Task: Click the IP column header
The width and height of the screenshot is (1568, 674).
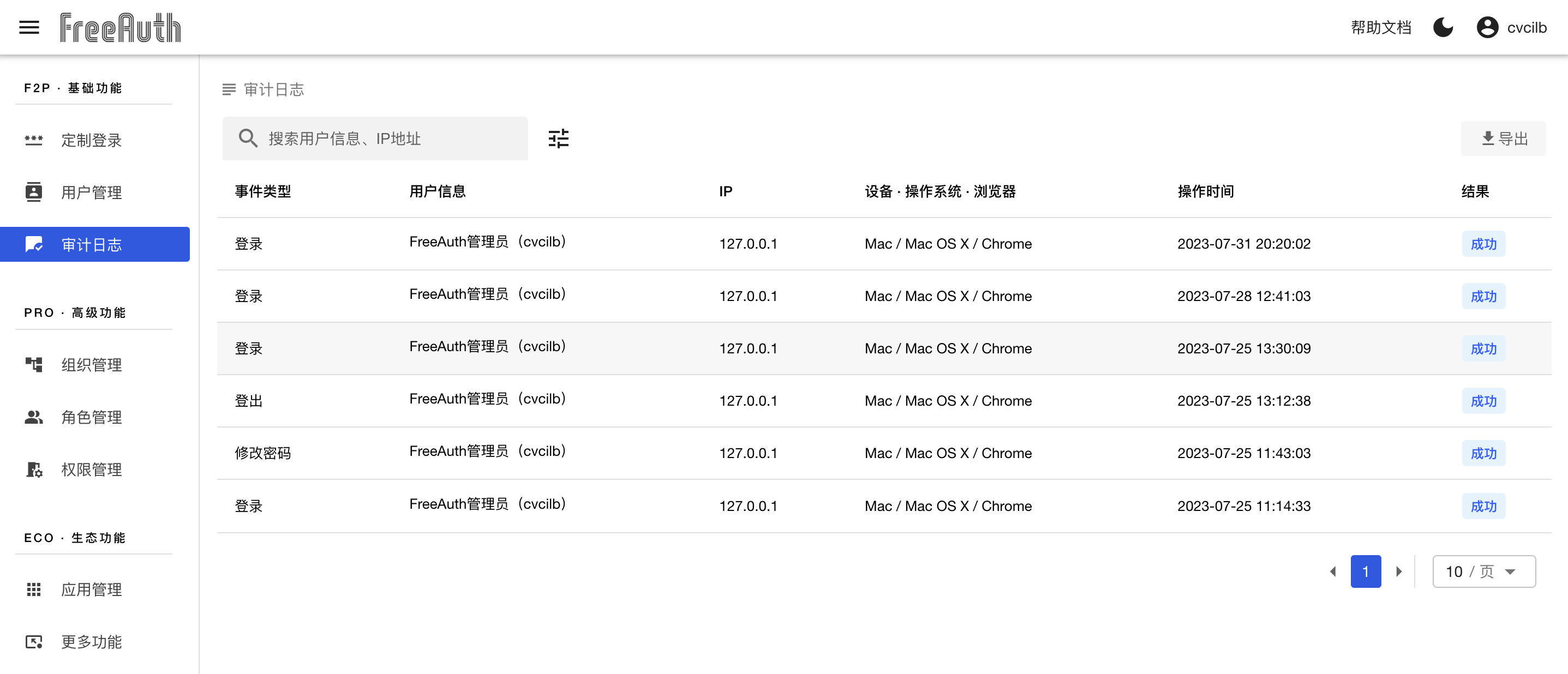Action: pyautogui.click(x=726, y=191)
